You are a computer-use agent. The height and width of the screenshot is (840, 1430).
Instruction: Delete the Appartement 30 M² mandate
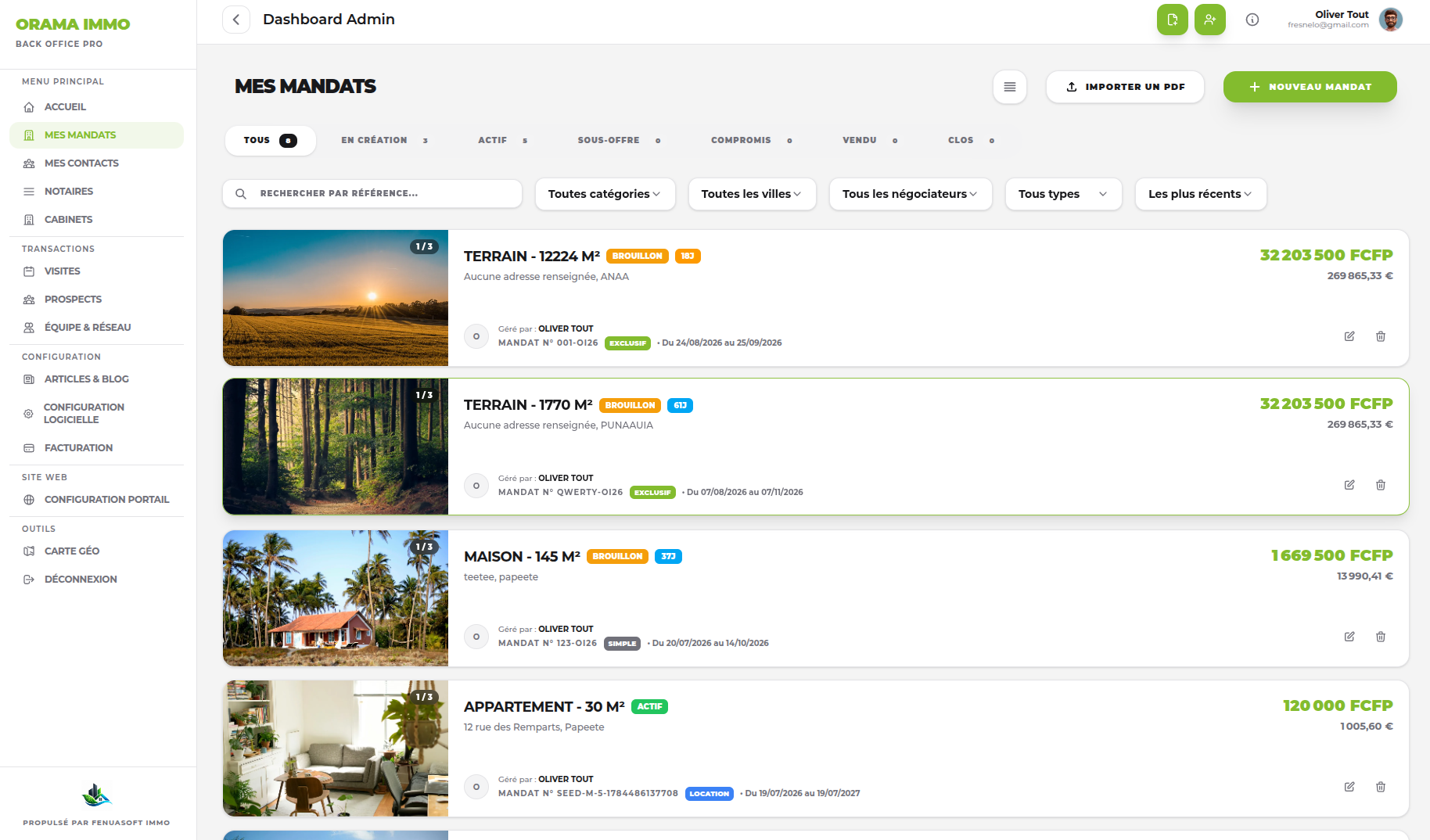click(x=1380, y=787)
